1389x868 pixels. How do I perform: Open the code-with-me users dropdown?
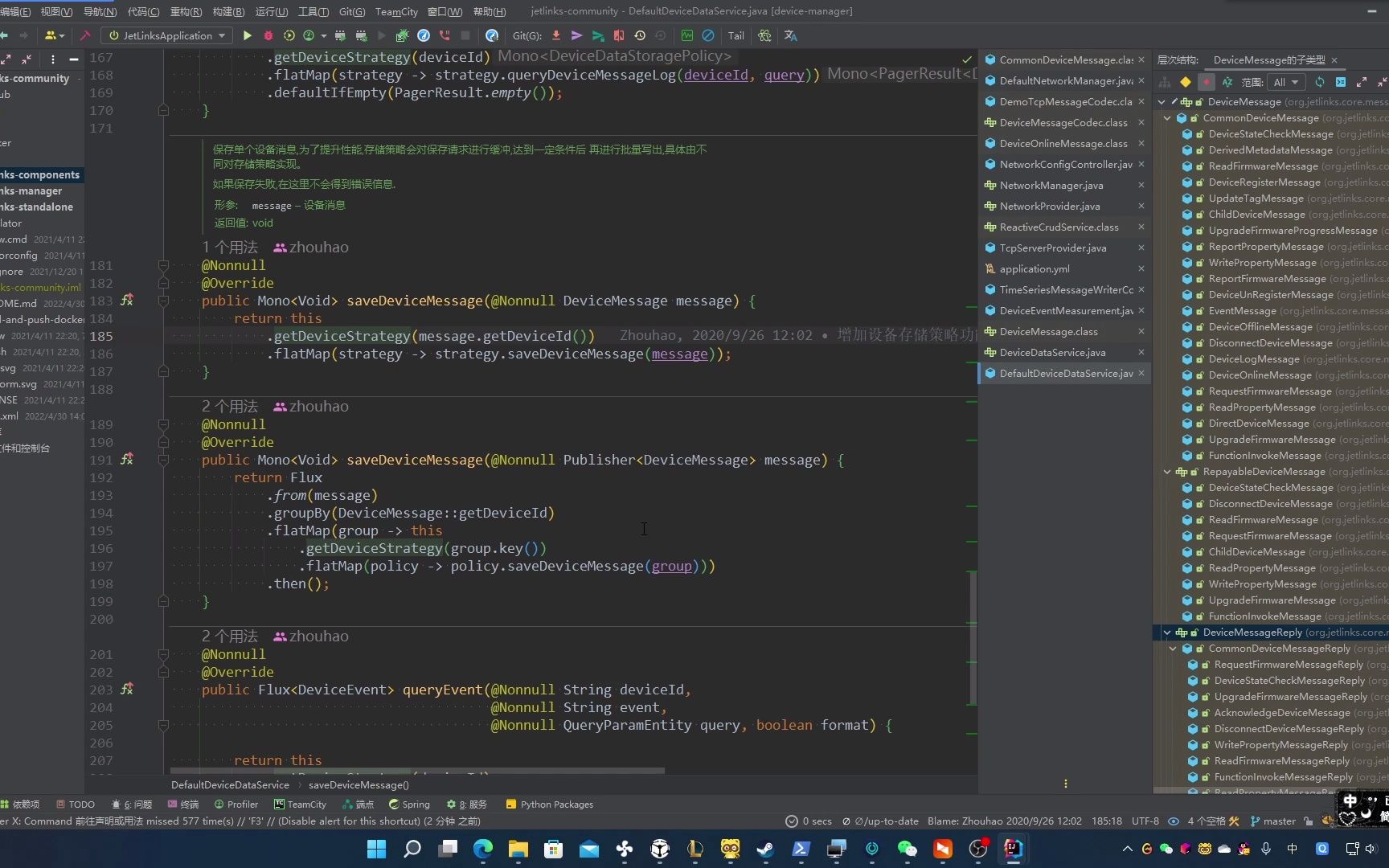coord(55,35)
